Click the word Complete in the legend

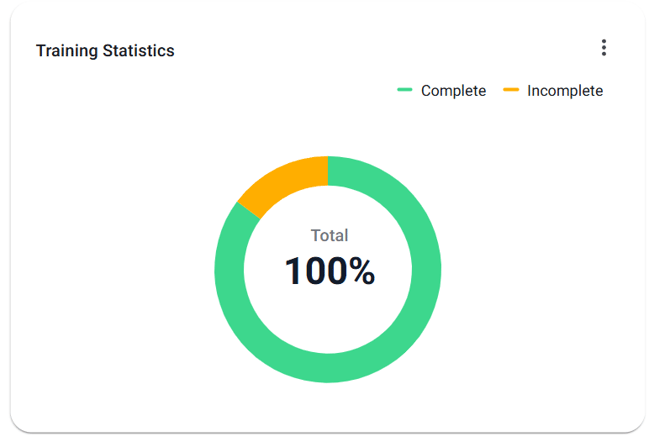tap(453, 90)
